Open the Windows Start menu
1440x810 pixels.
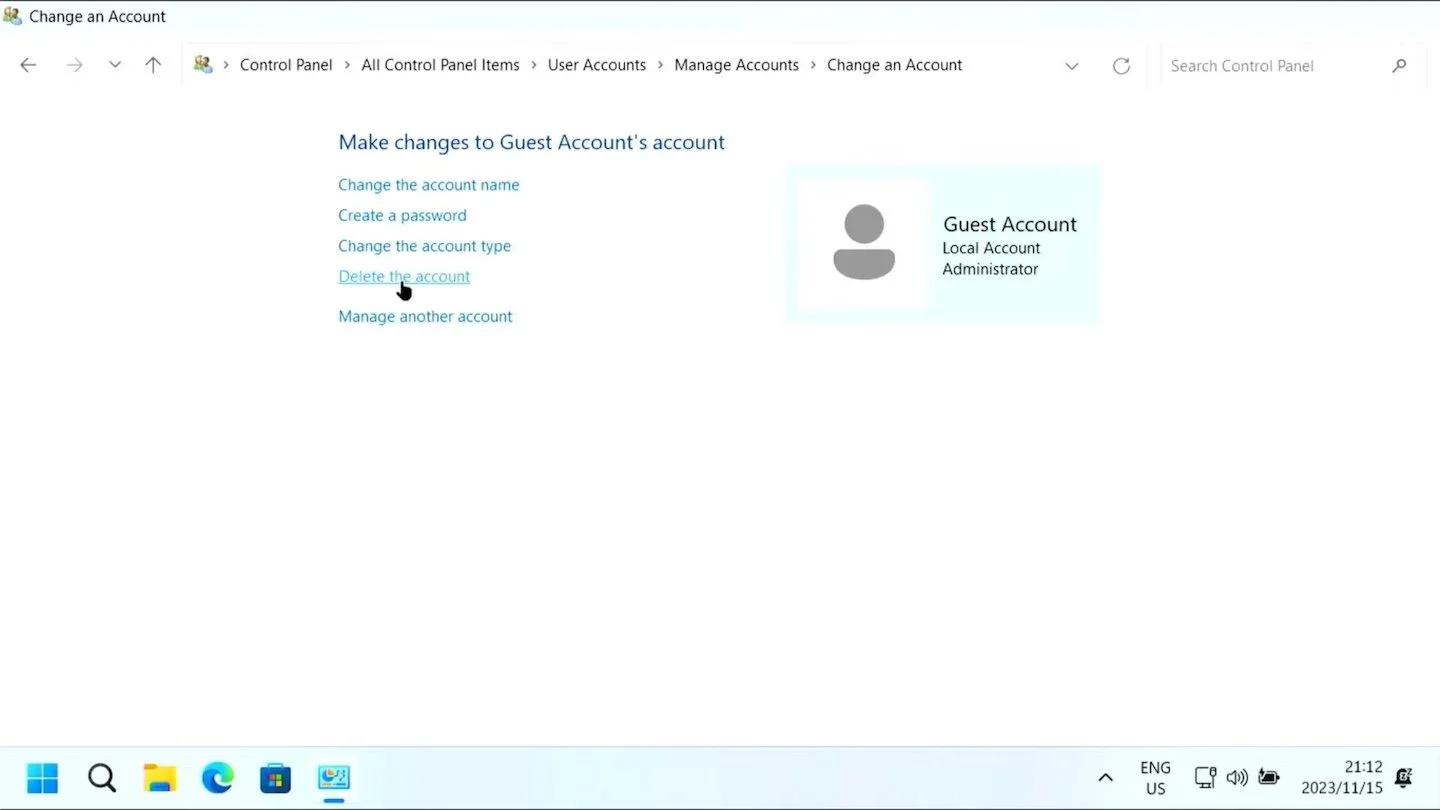(43, 777)
